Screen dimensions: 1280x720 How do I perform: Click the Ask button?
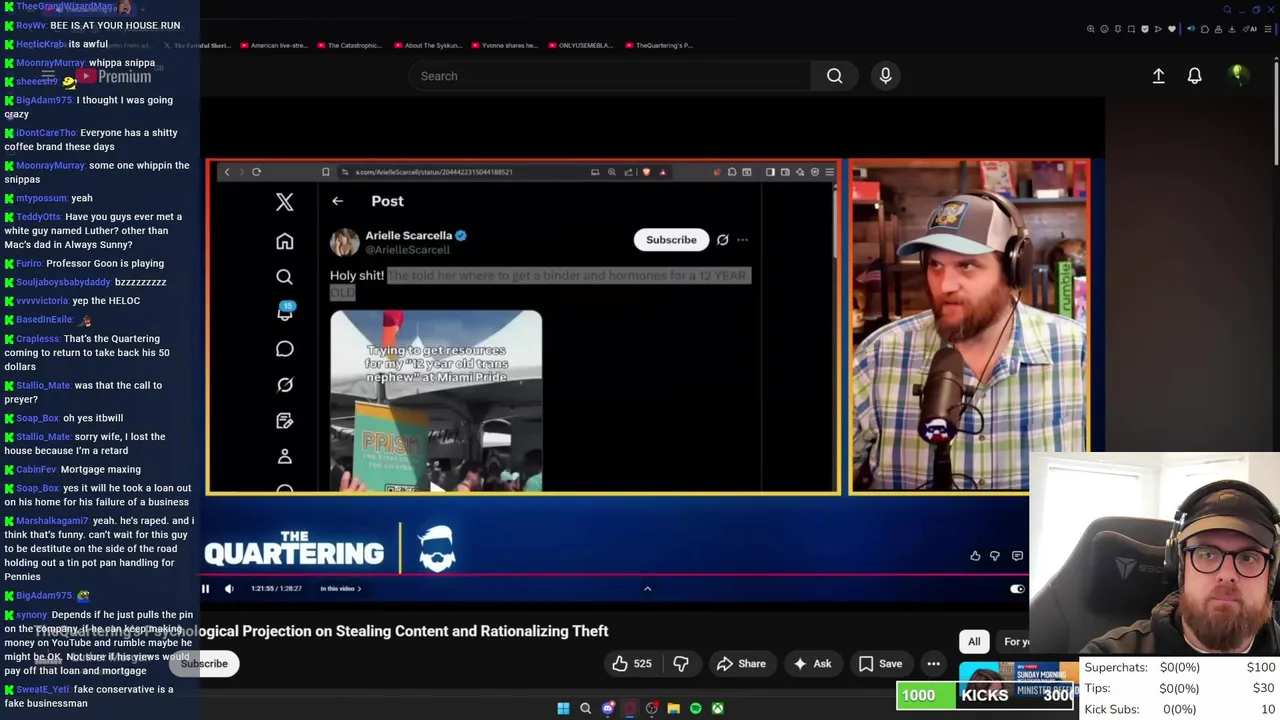click(812, 663)
